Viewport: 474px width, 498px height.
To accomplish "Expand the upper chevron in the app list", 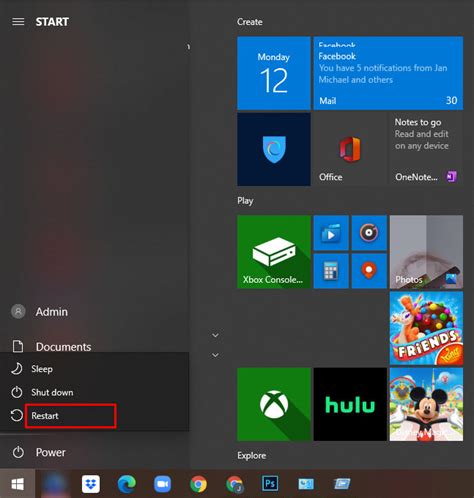I will point(215,335).
